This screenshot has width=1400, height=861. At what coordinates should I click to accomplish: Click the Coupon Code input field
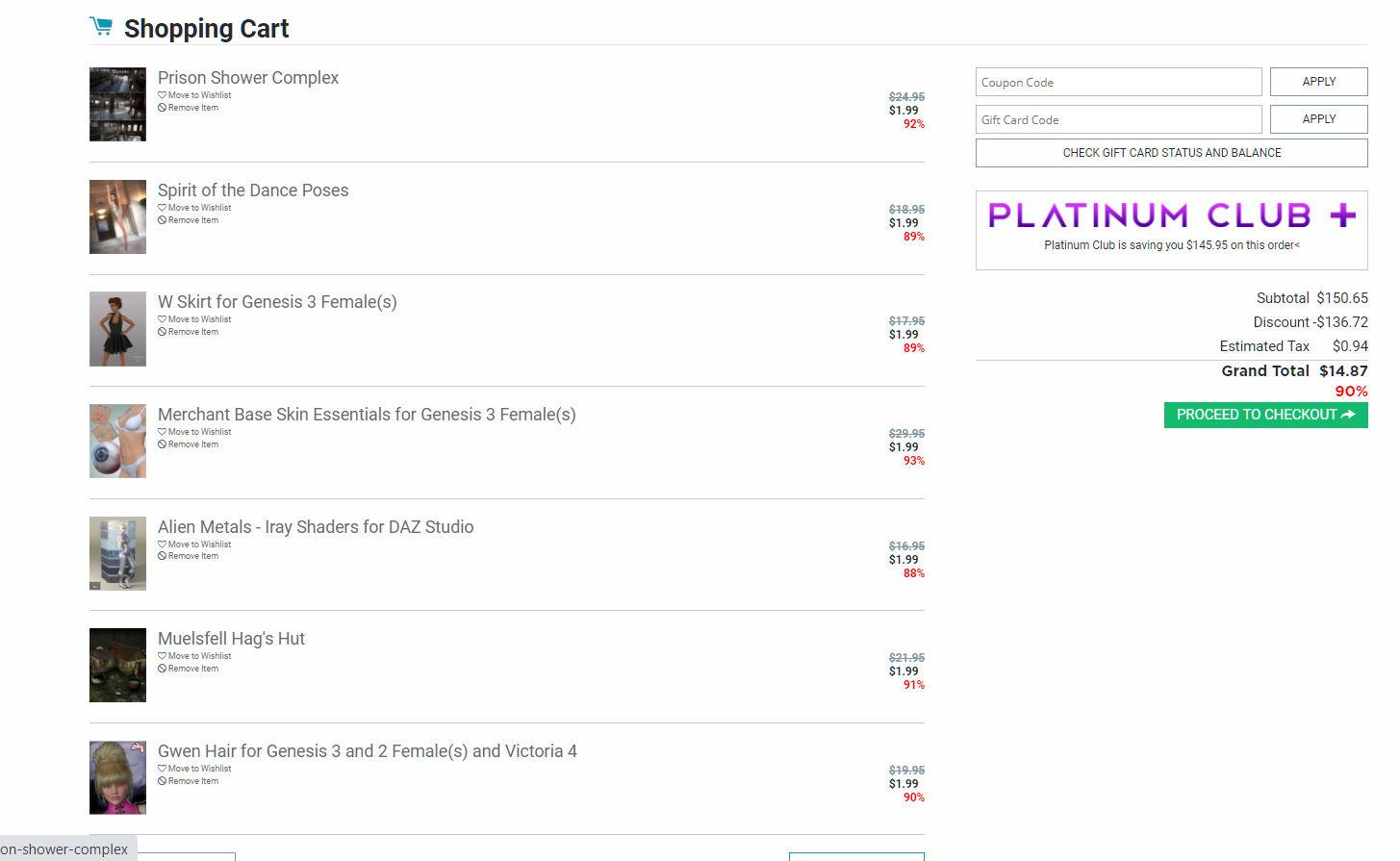[1118, 82]
